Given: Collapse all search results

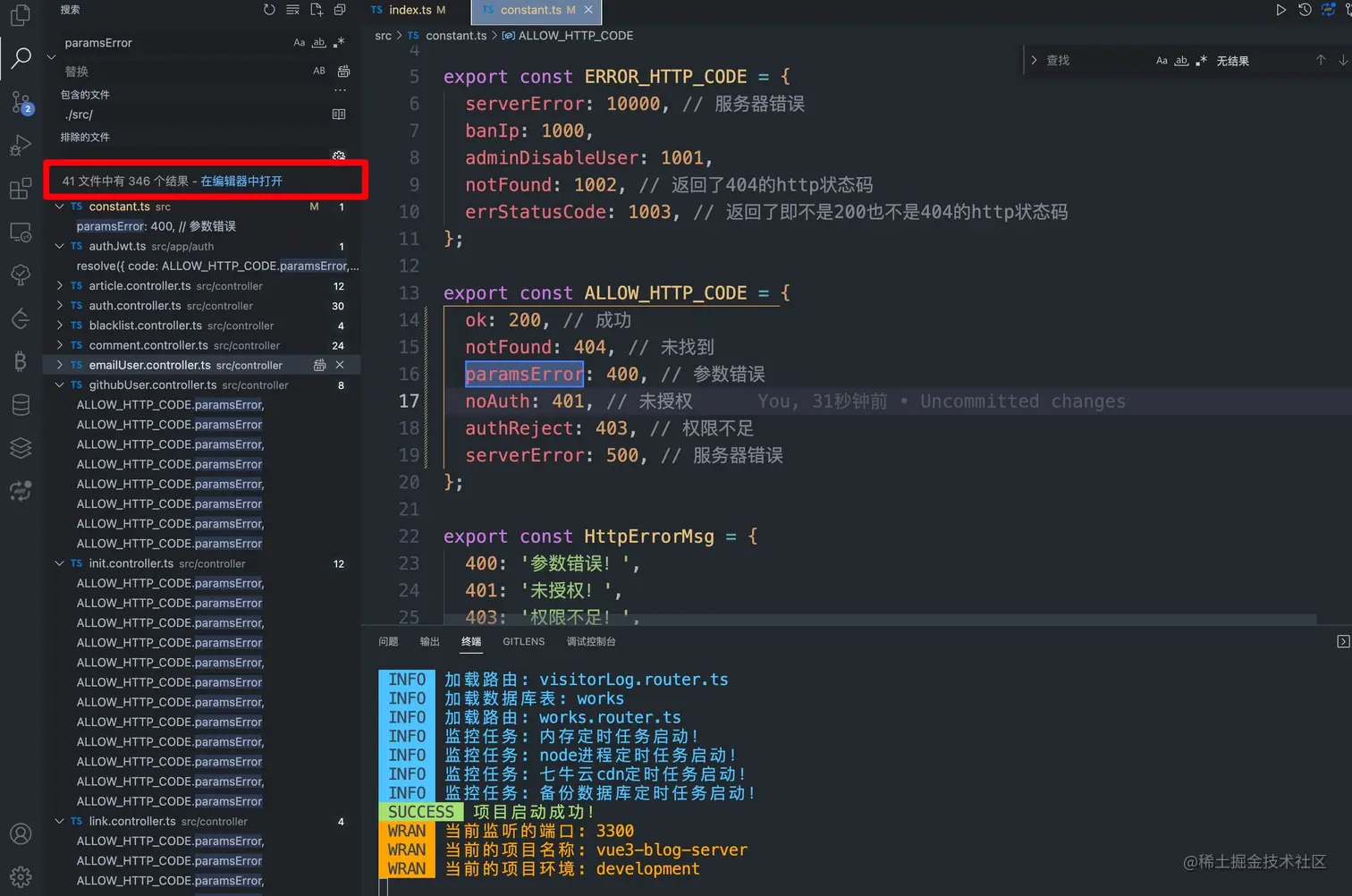Looking at the screenshot, I should point(340,10).
